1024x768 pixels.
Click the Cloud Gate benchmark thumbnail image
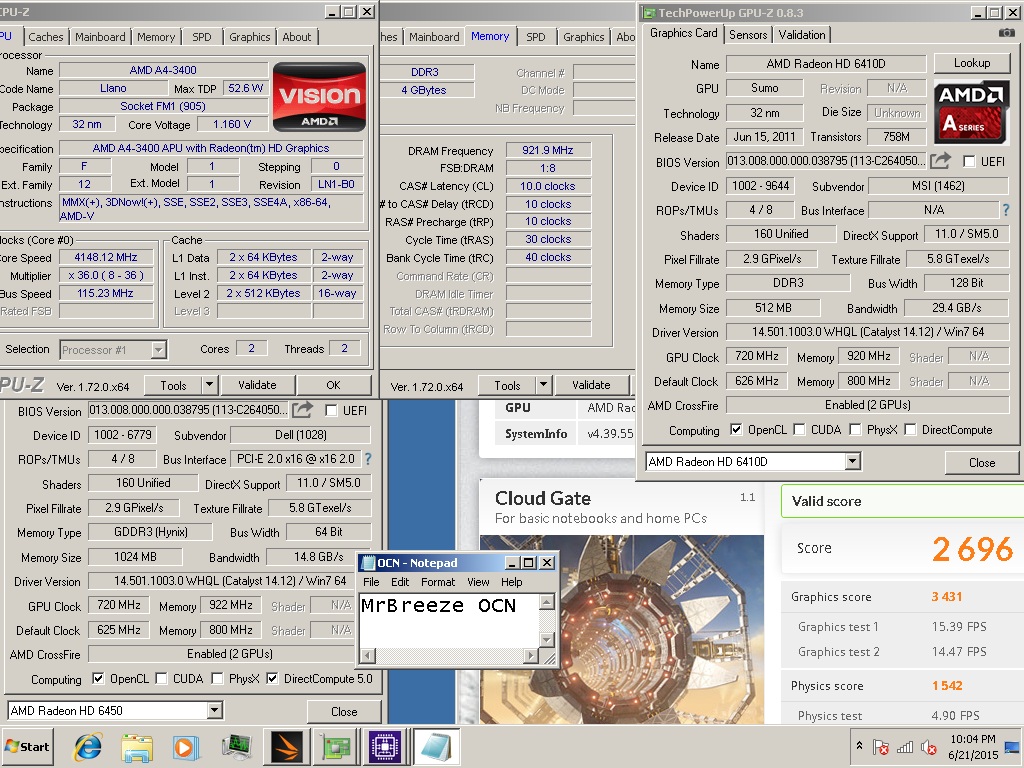(621, 629)
